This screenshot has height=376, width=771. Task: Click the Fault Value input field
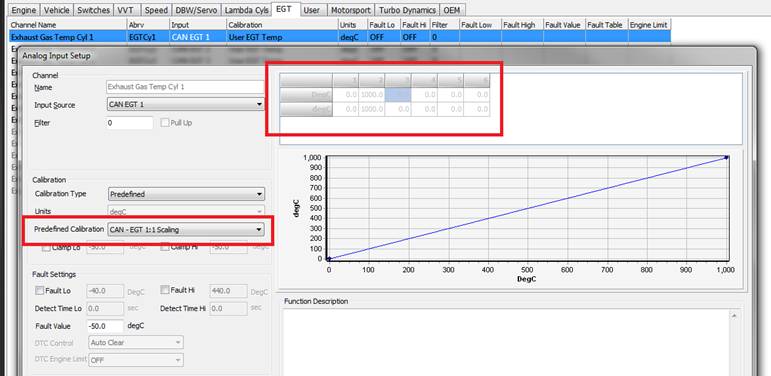(105, 326)
